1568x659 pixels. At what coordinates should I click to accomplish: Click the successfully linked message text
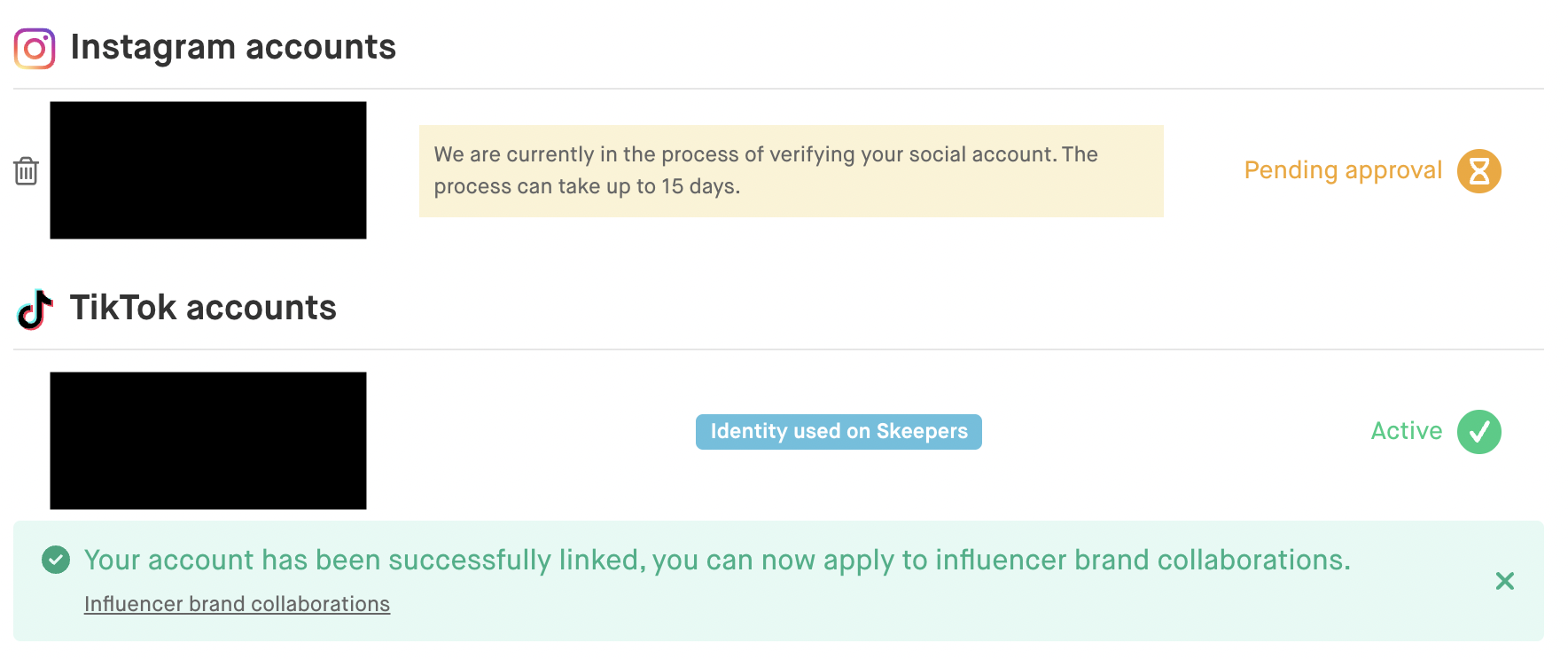pyautogui.click(x=717, y=560)
